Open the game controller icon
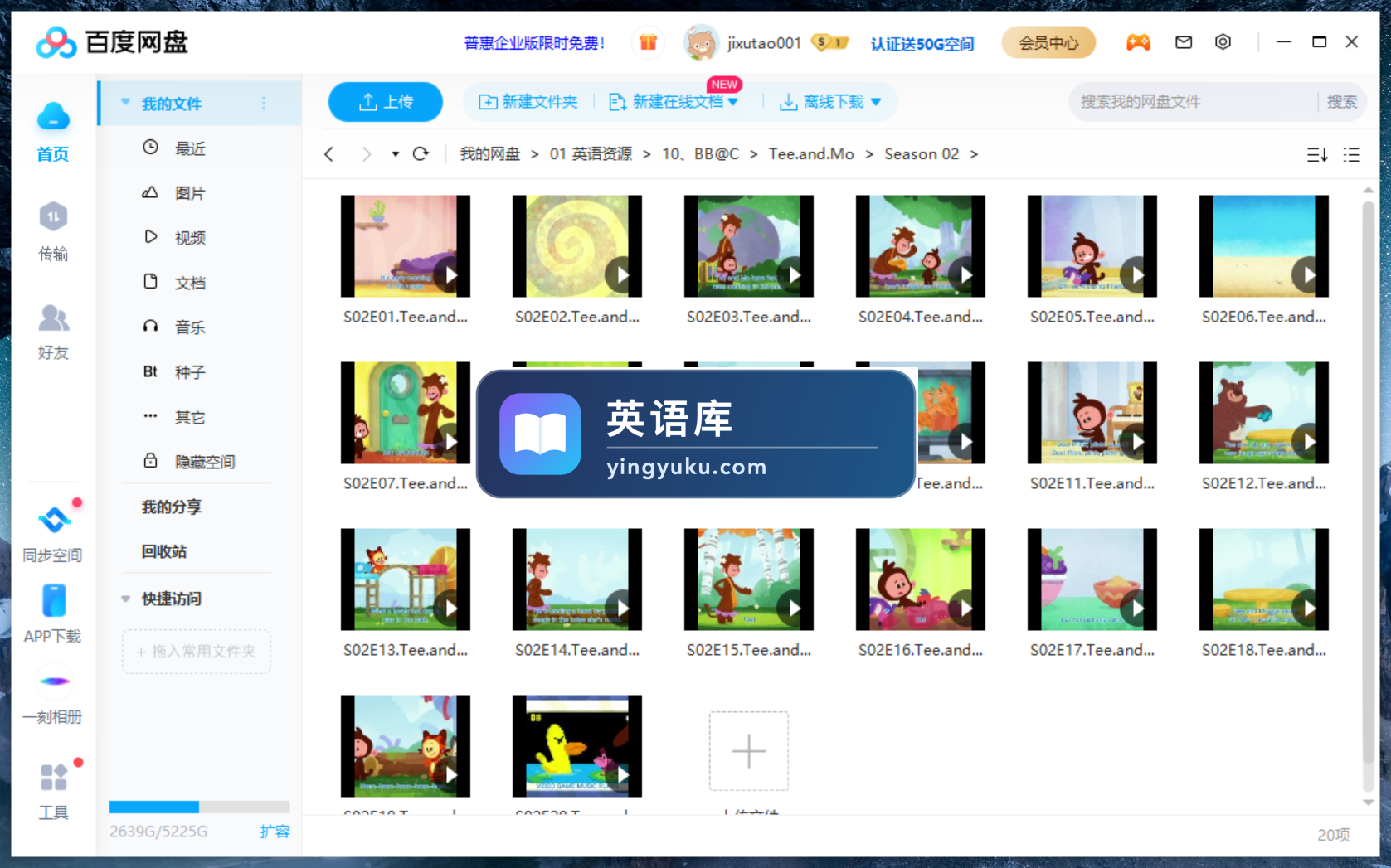Screen dimensions: 1391x868 coord(1137,42)
